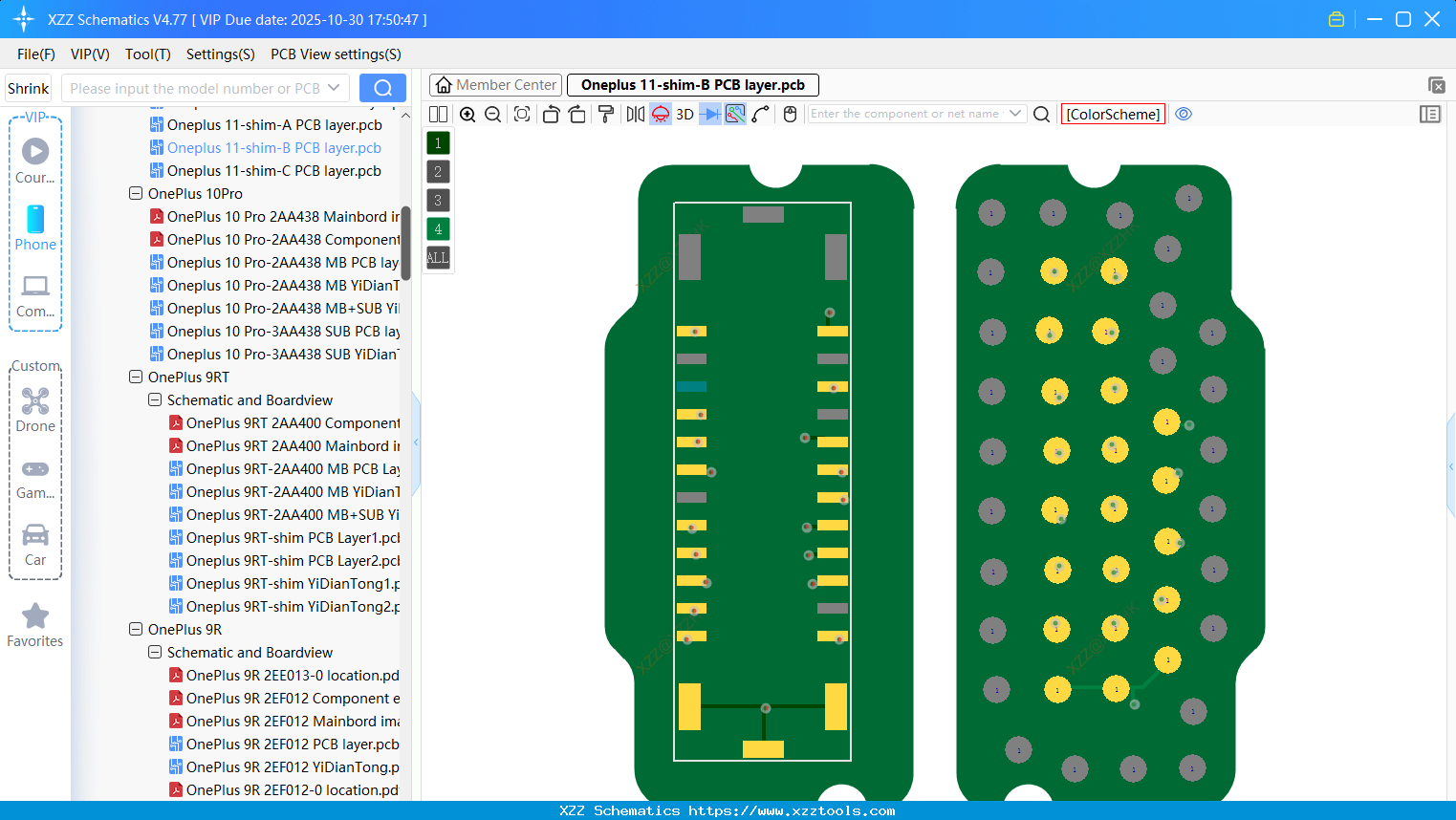Open the ColorScheme settings
Image resolution: width=1456 pixels, height=820 pixels.
click(1112, 114)
